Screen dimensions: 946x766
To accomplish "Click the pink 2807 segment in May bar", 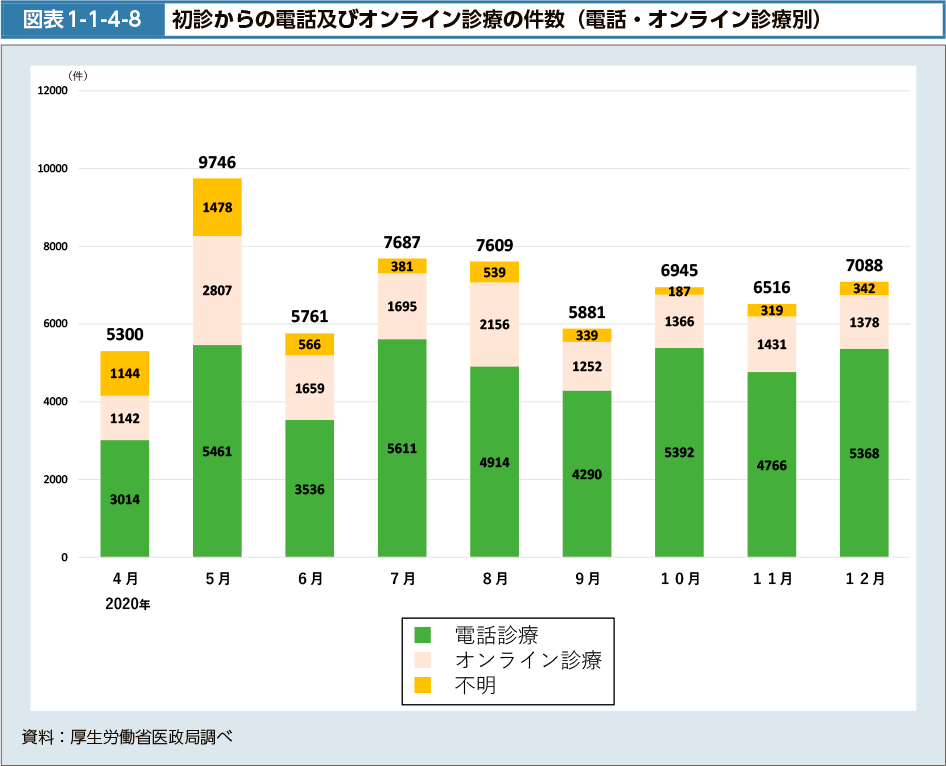I will pyautogui.click(x=217, y=290).
